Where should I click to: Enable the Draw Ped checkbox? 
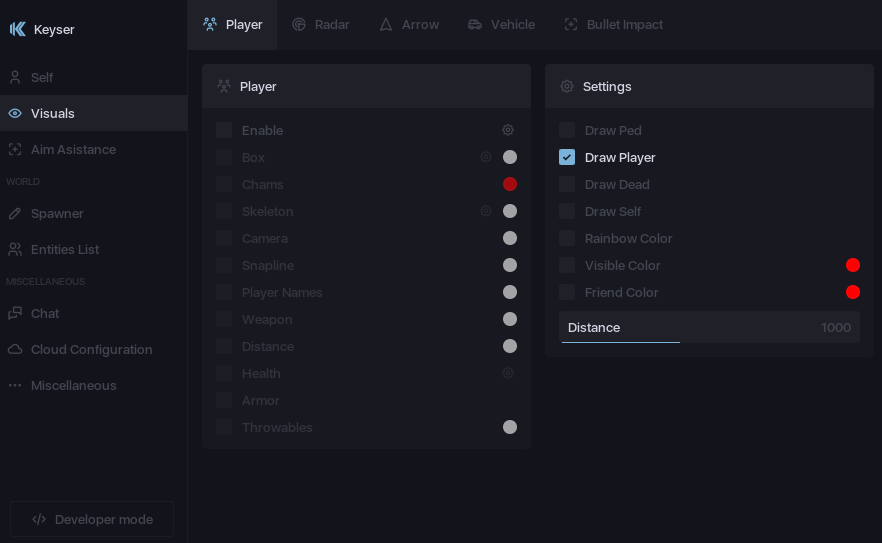click(567, 130)
